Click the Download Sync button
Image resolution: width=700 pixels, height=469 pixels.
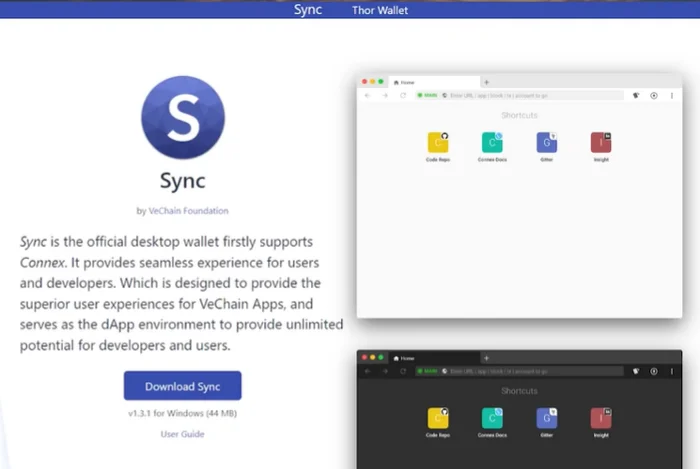click(183, 386)
